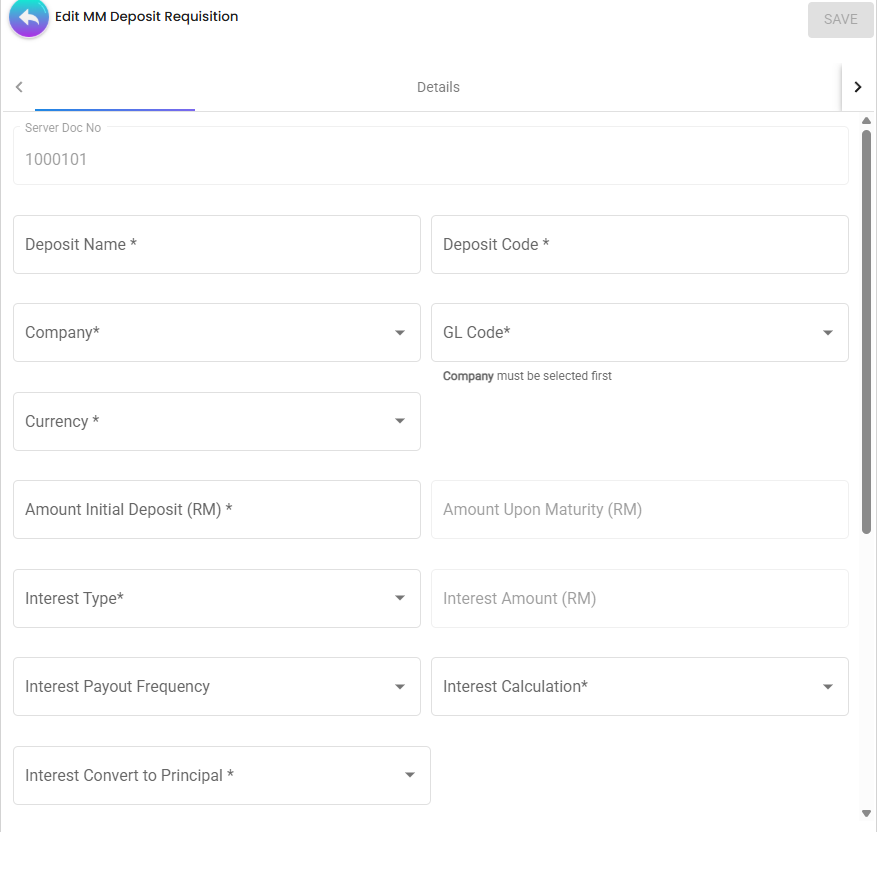Expand the Interest Convert to Principal dropdown
The image size is (887, 872).
tap(409, 775)
